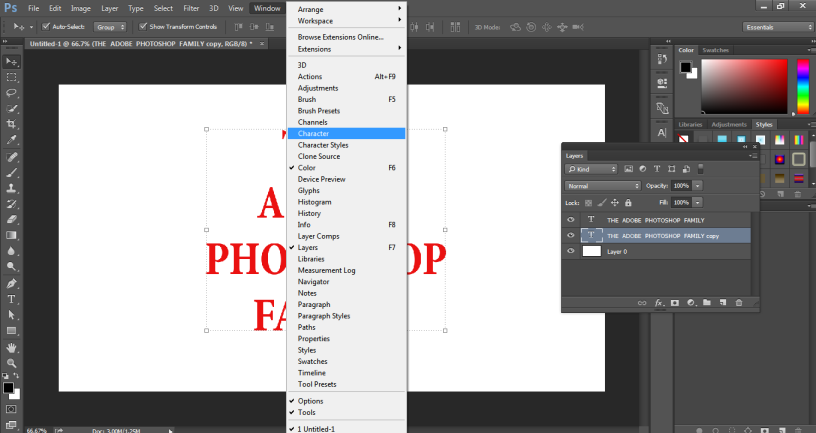Select the Gradient tool
The image size is (816, 433).
point(11,235)
